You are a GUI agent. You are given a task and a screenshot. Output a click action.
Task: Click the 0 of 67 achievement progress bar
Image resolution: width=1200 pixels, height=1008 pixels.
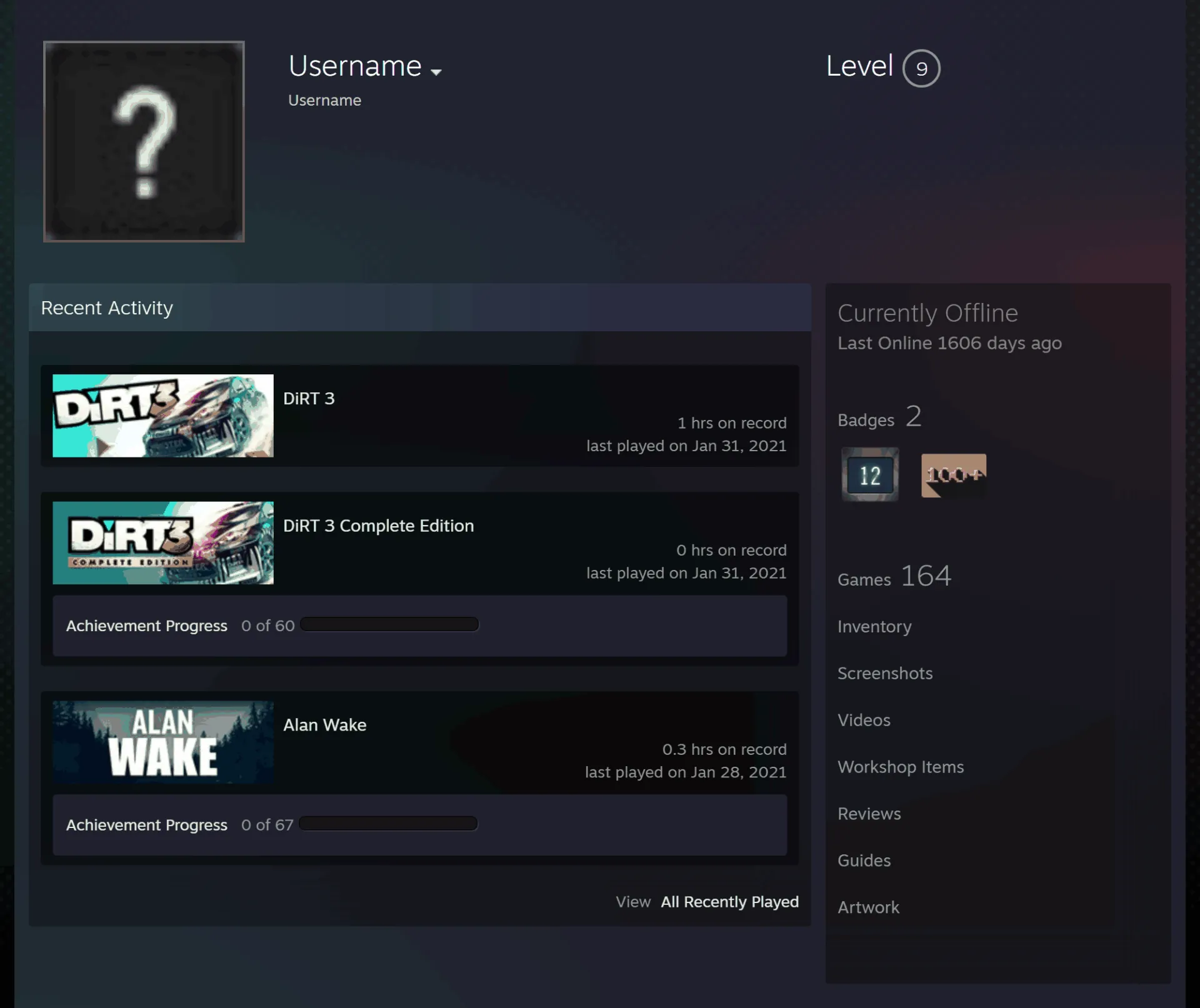[388, 823]
